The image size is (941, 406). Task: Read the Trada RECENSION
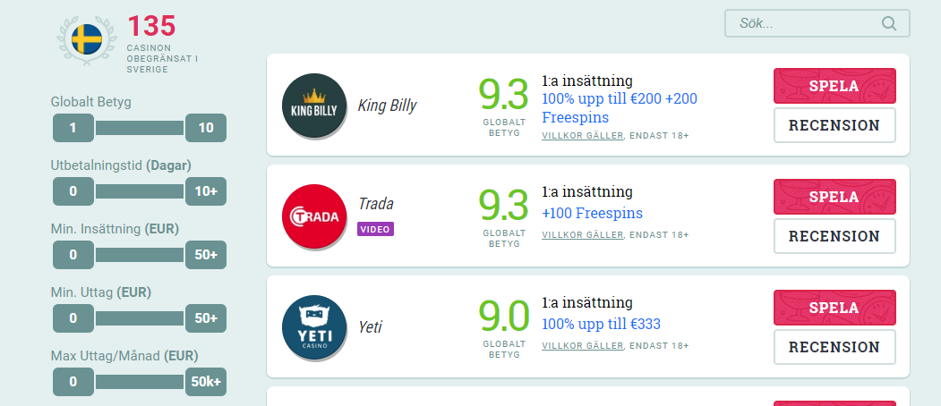coord(834,236)
